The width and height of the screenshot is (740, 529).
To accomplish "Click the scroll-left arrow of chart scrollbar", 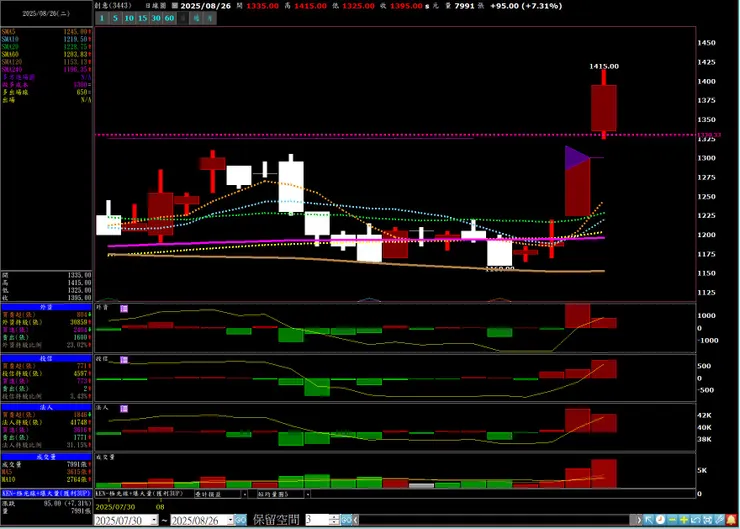I will pyautogui.click(x=356, y=520).
